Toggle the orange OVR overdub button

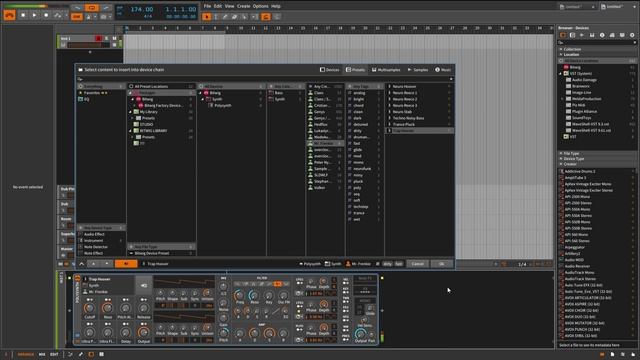(77, 17)
